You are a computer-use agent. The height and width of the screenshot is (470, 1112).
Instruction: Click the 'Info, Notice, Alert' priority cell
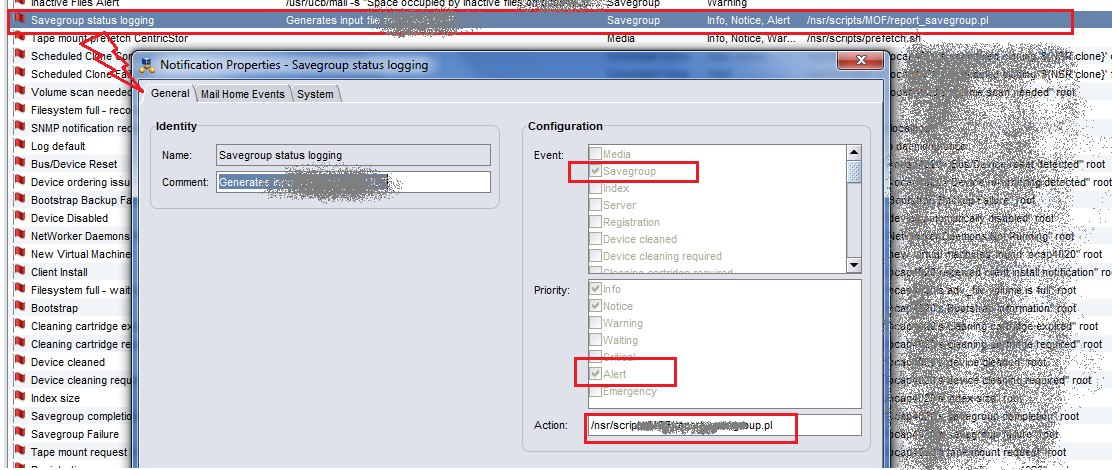tap(749, 21)
